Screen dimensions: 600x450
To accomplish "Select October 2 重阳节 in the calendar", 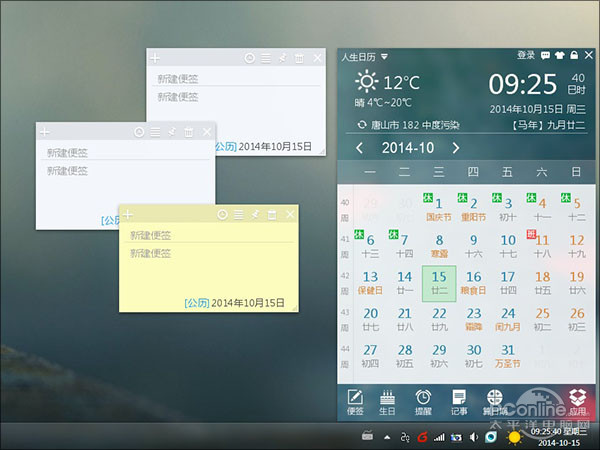I will [x=473, y=209].
